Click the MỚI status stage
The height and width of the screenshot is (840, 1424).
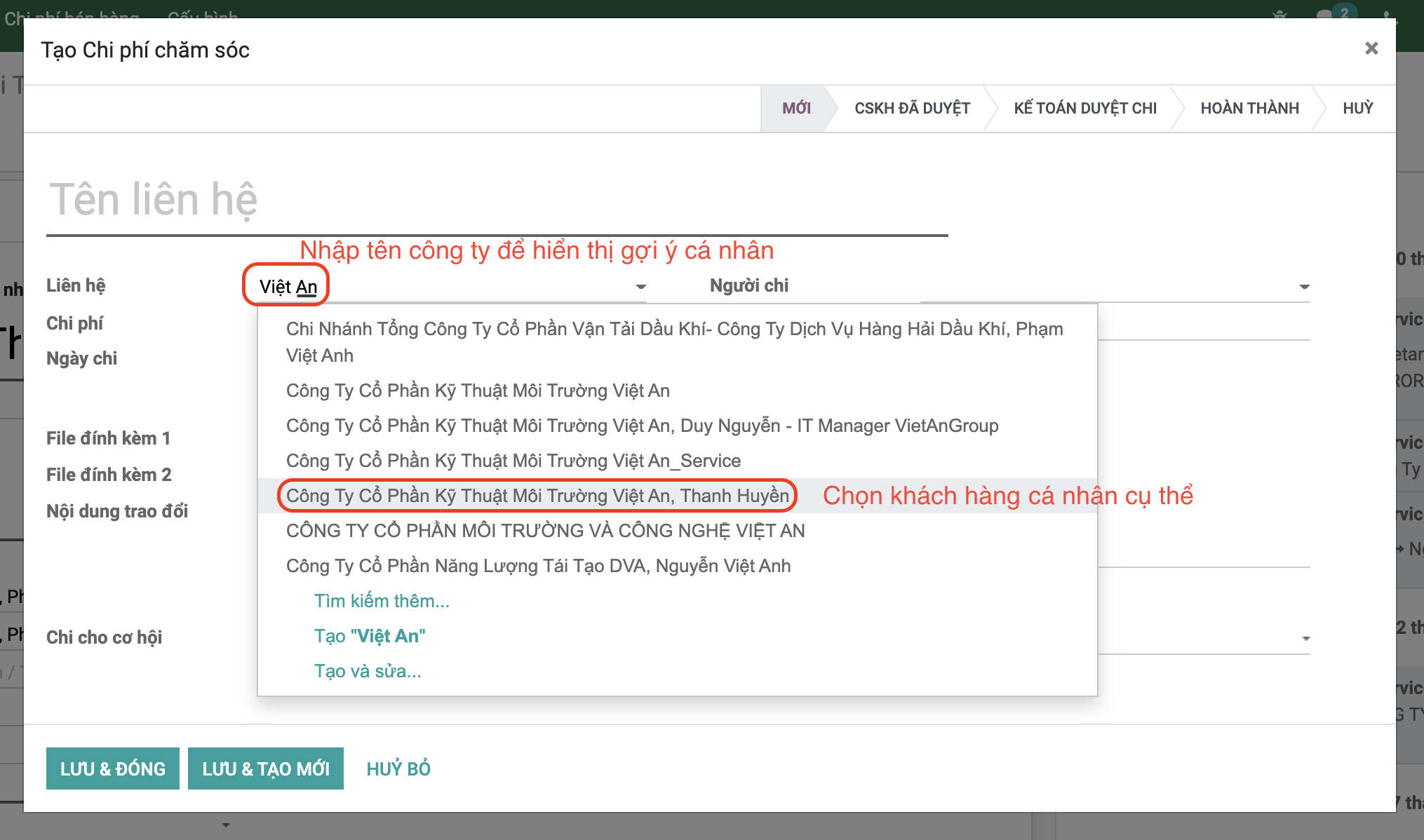click(x=796, y=108)
